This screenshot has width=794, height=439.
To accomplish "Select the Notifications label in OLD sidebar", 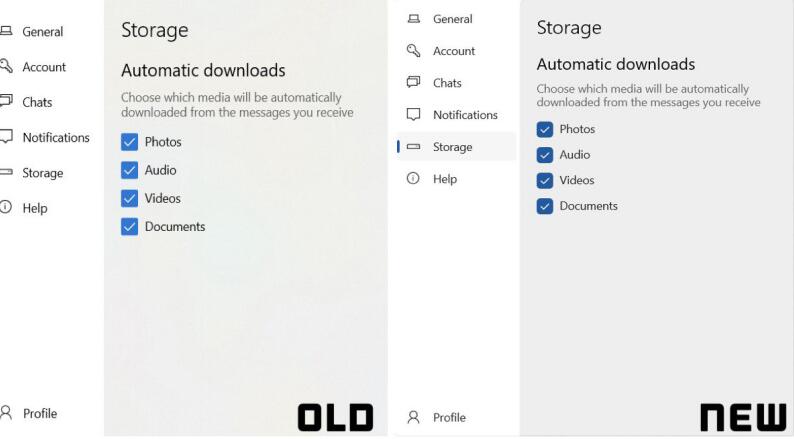I will [56, 138].
